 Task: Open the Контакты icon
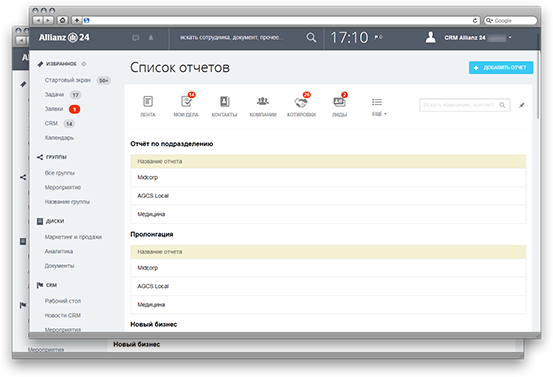[x=225, y=102]
